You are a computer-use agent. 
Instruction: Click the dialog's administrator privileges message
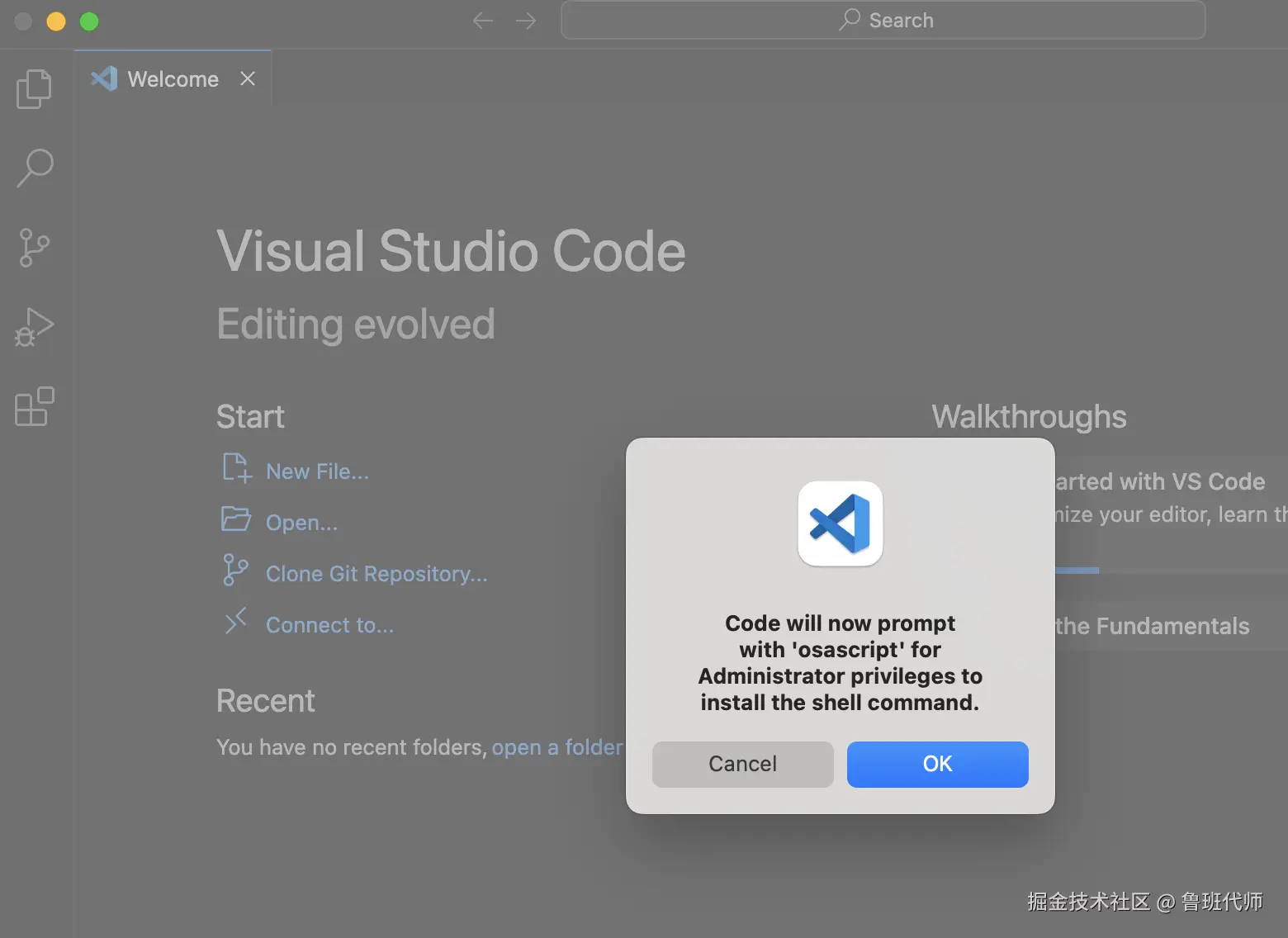(x=841, y=662)
